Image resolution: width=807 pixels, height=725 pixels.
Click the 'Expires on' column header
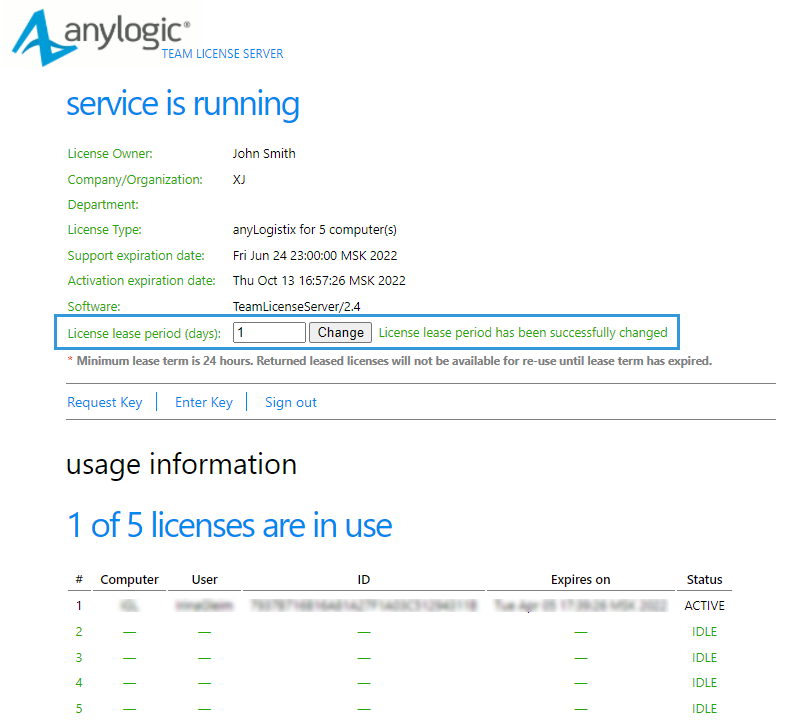581,579
